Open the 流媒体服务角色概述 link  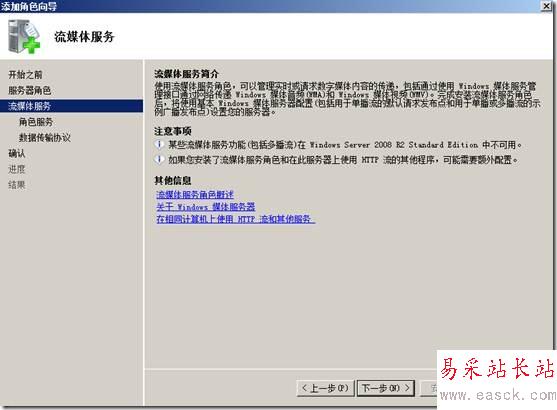coord(195,195)
